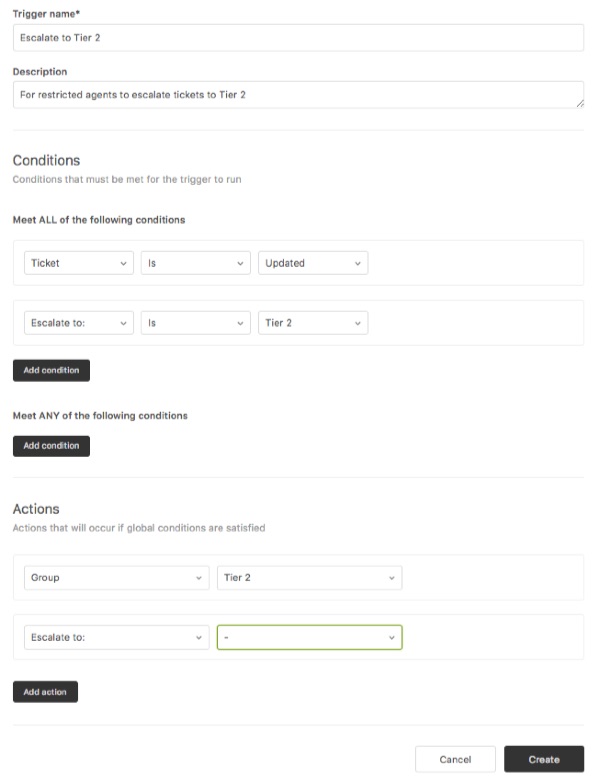
Task: Click Add condition under Meet ANY
Action: (x=51, y=446)
